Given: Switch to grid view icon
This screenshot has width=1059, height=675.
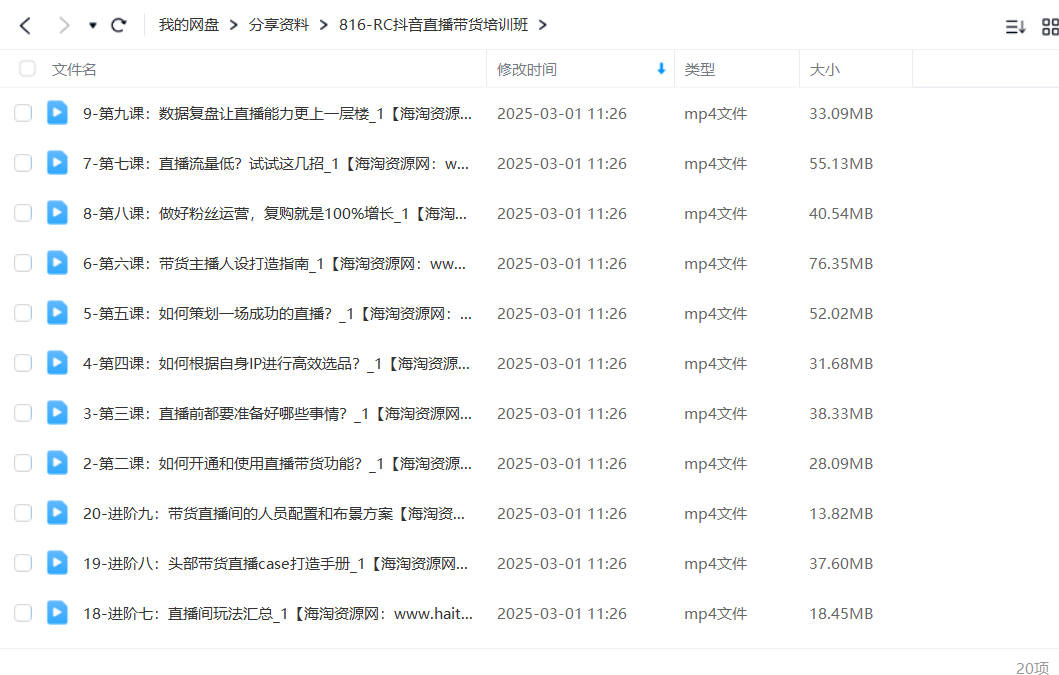Looking at the screenshot, I should pos(1050,27).
